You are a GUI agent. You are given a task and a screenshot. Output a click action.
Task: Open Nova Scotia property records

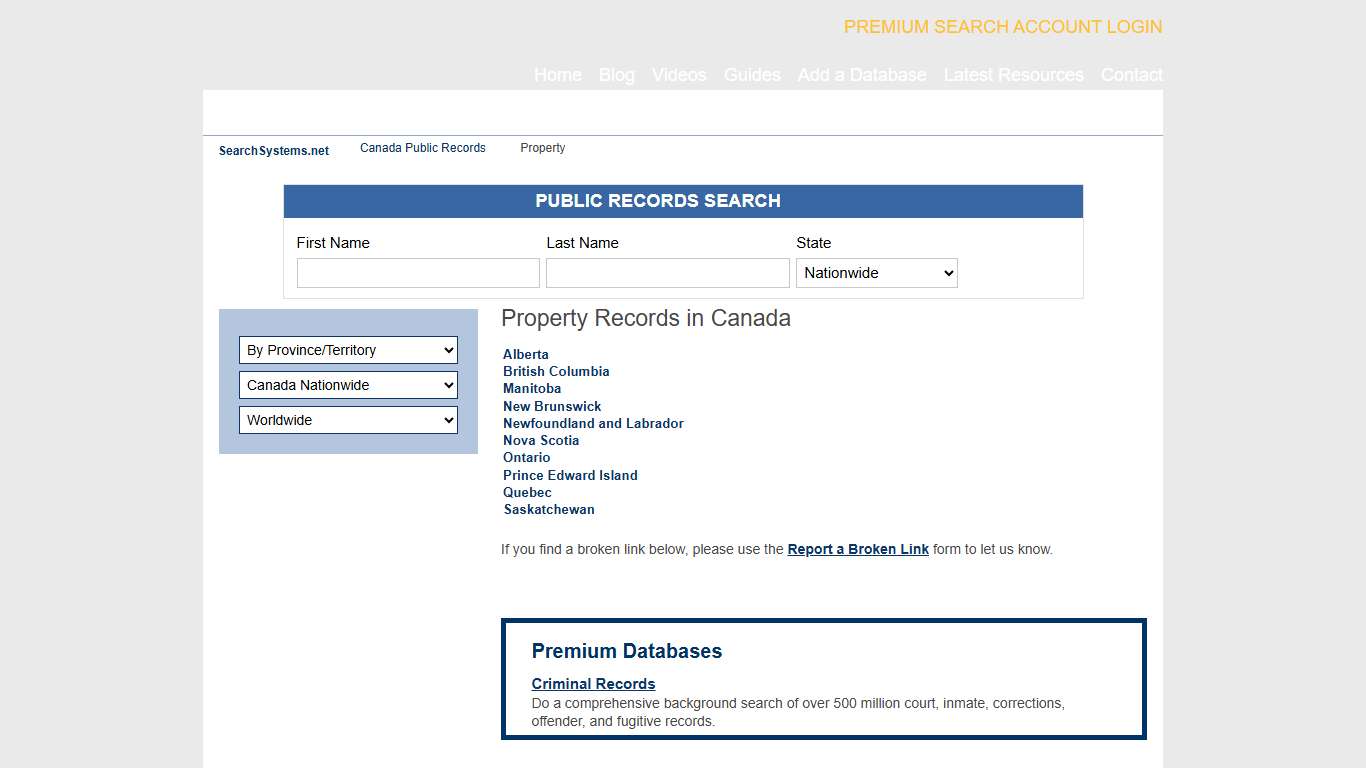coord(541,440)
